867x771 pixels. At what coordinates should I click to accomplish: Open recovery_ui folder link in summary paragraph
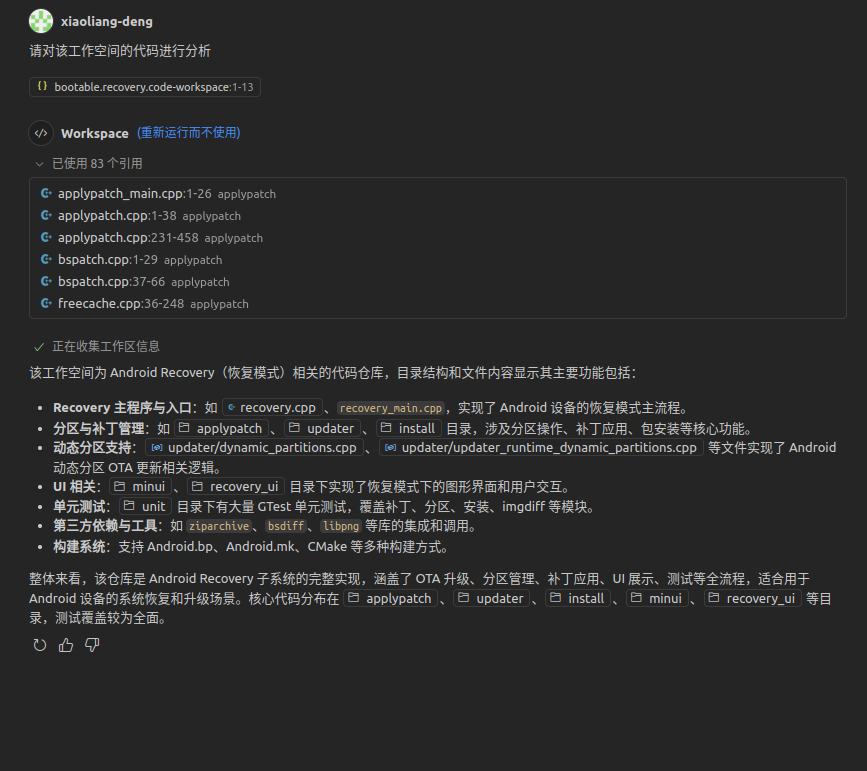click(753, 598)
